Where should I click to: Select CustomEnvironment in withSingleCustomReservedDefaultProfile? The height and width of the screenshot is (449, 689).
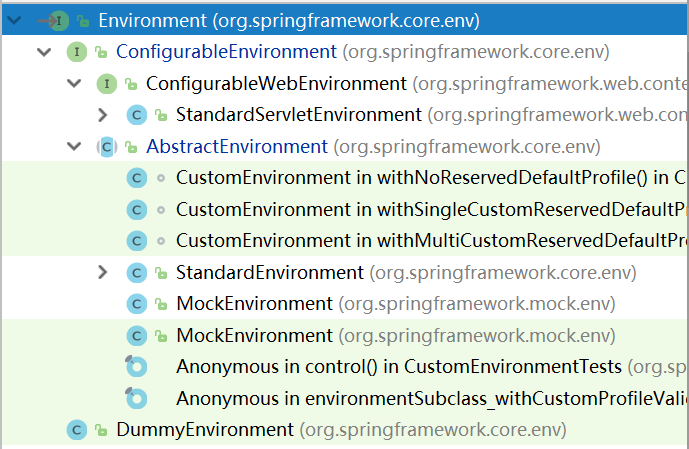point(344,210)
